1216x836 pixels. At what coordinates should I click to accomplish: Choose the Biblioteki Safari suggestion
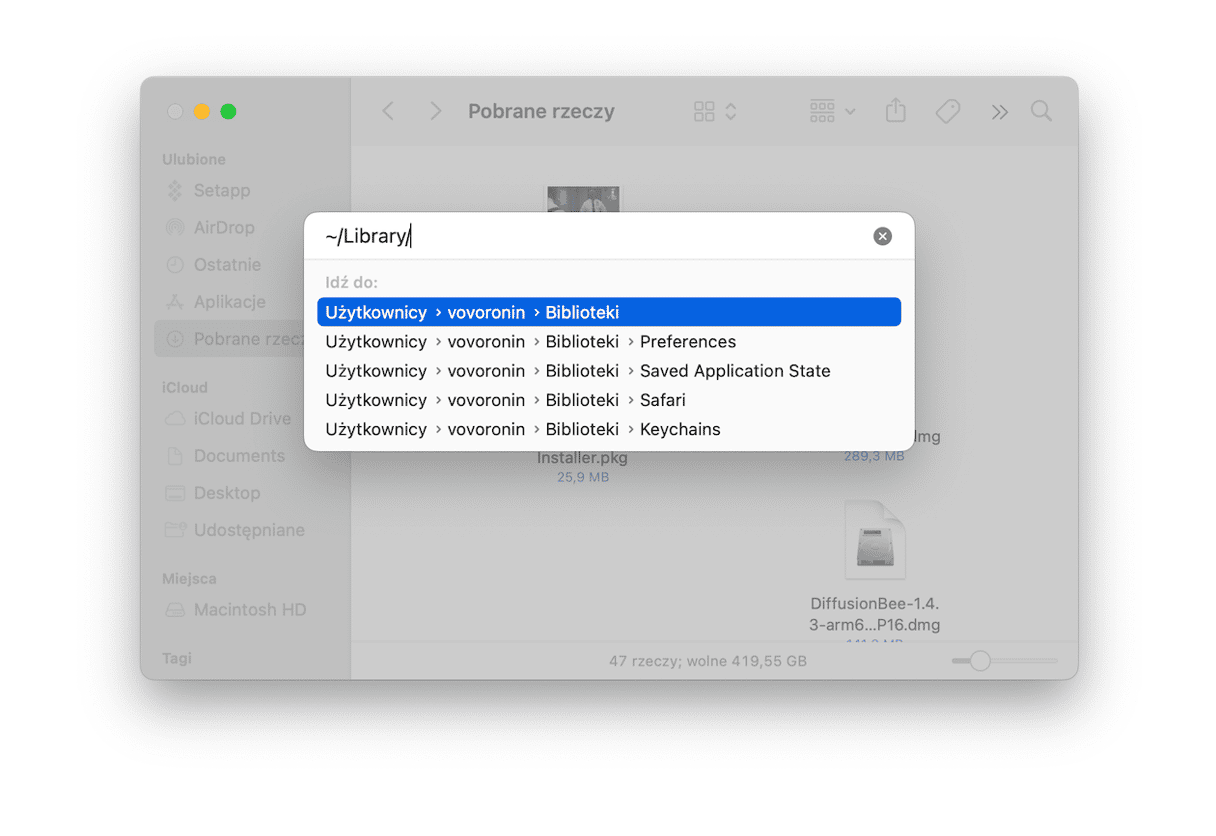click(x=609, y=400)
